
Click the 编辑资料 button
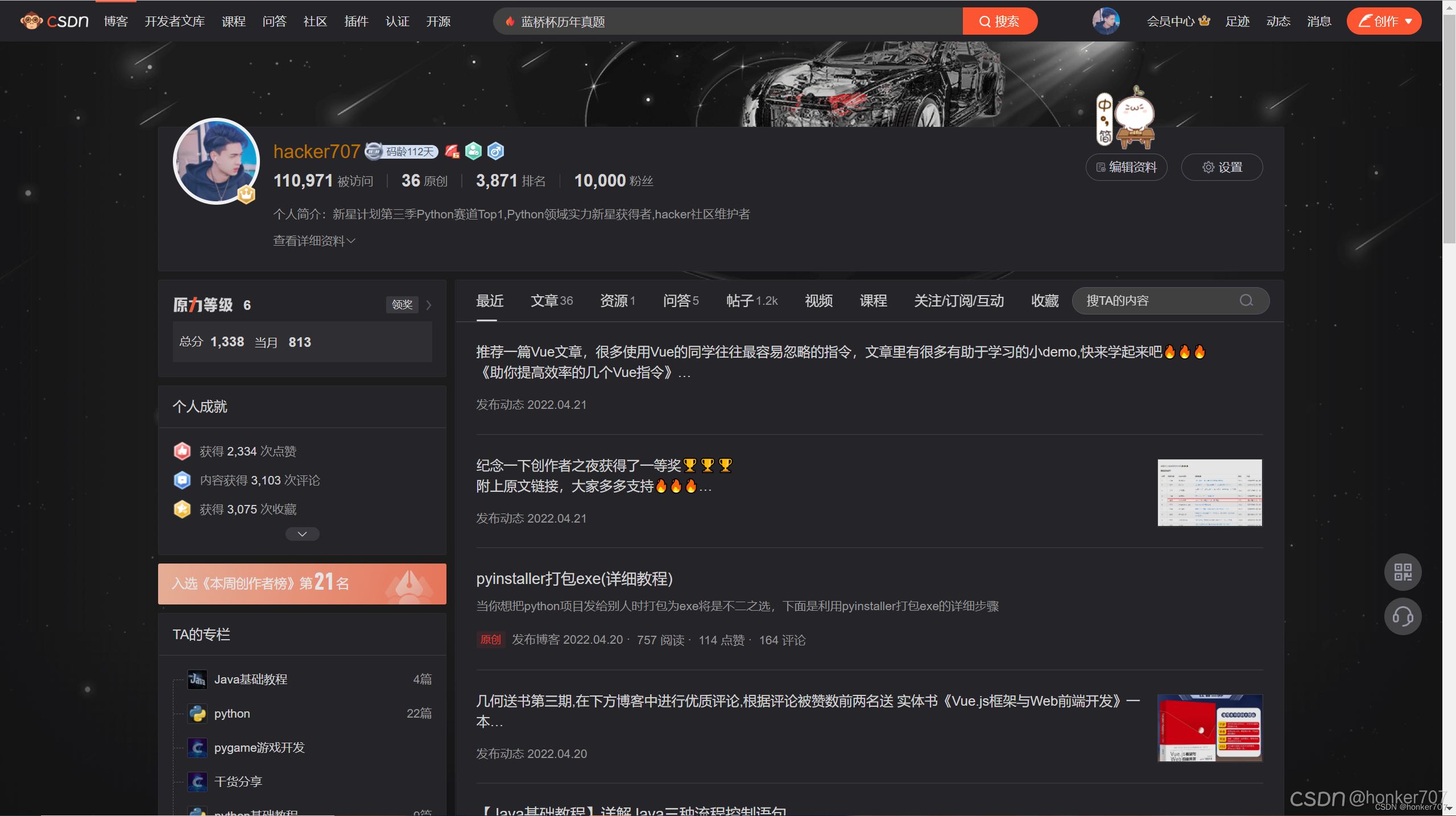pos(1126,167)
